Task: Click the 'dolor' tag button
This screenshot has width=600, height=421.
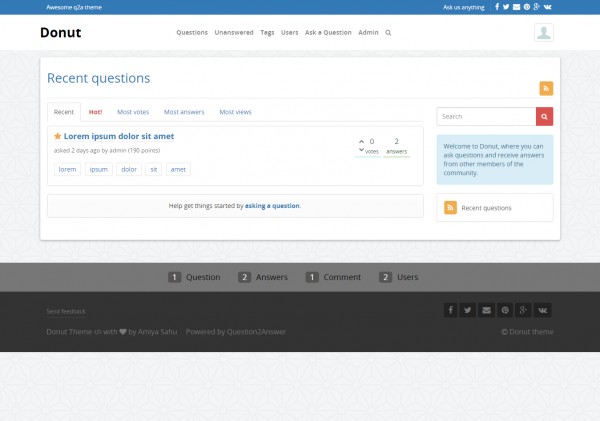Action: pos(129,169)
